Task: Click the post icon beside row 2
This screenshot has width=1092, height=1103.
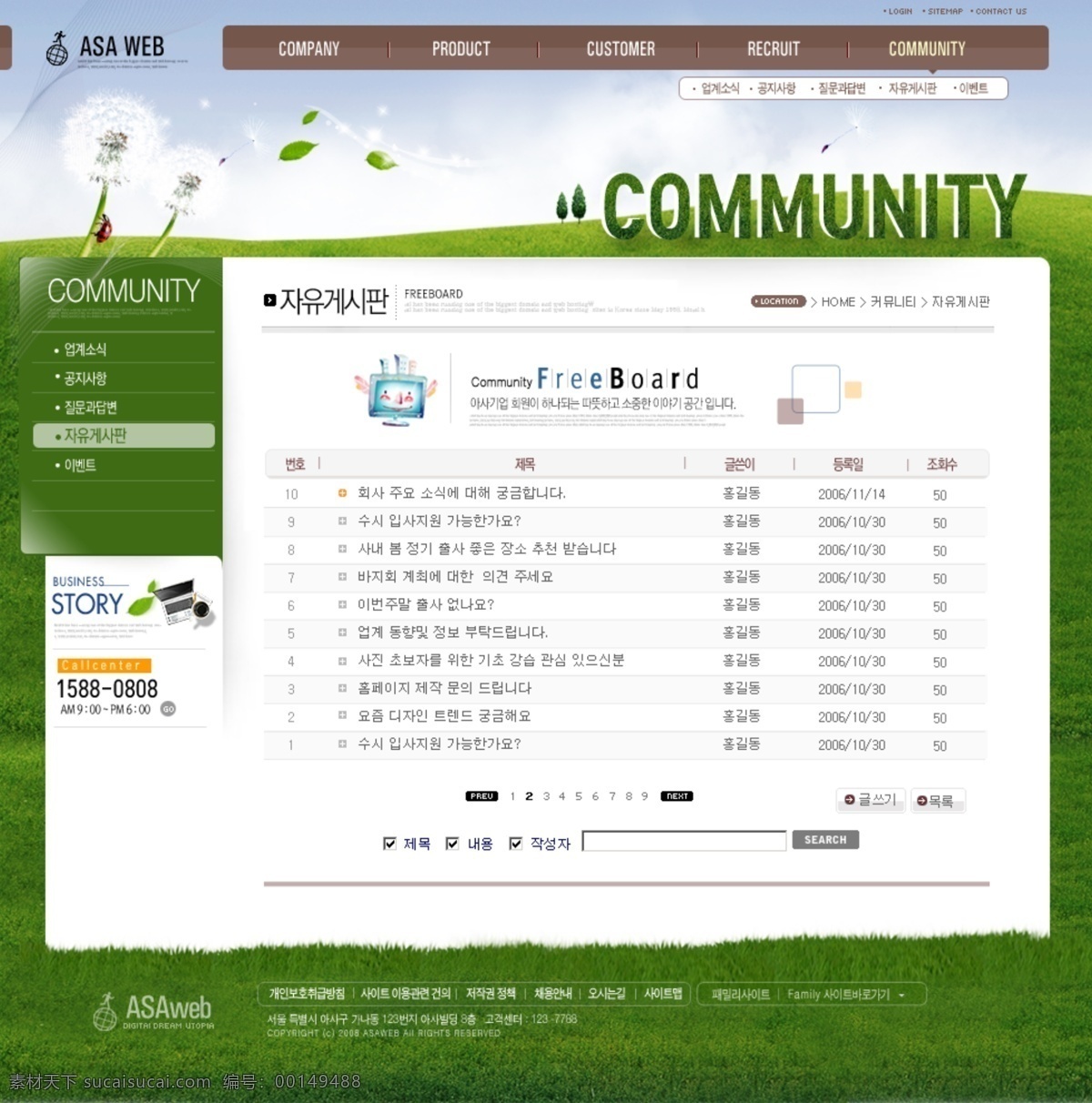Action: point(342,716)
